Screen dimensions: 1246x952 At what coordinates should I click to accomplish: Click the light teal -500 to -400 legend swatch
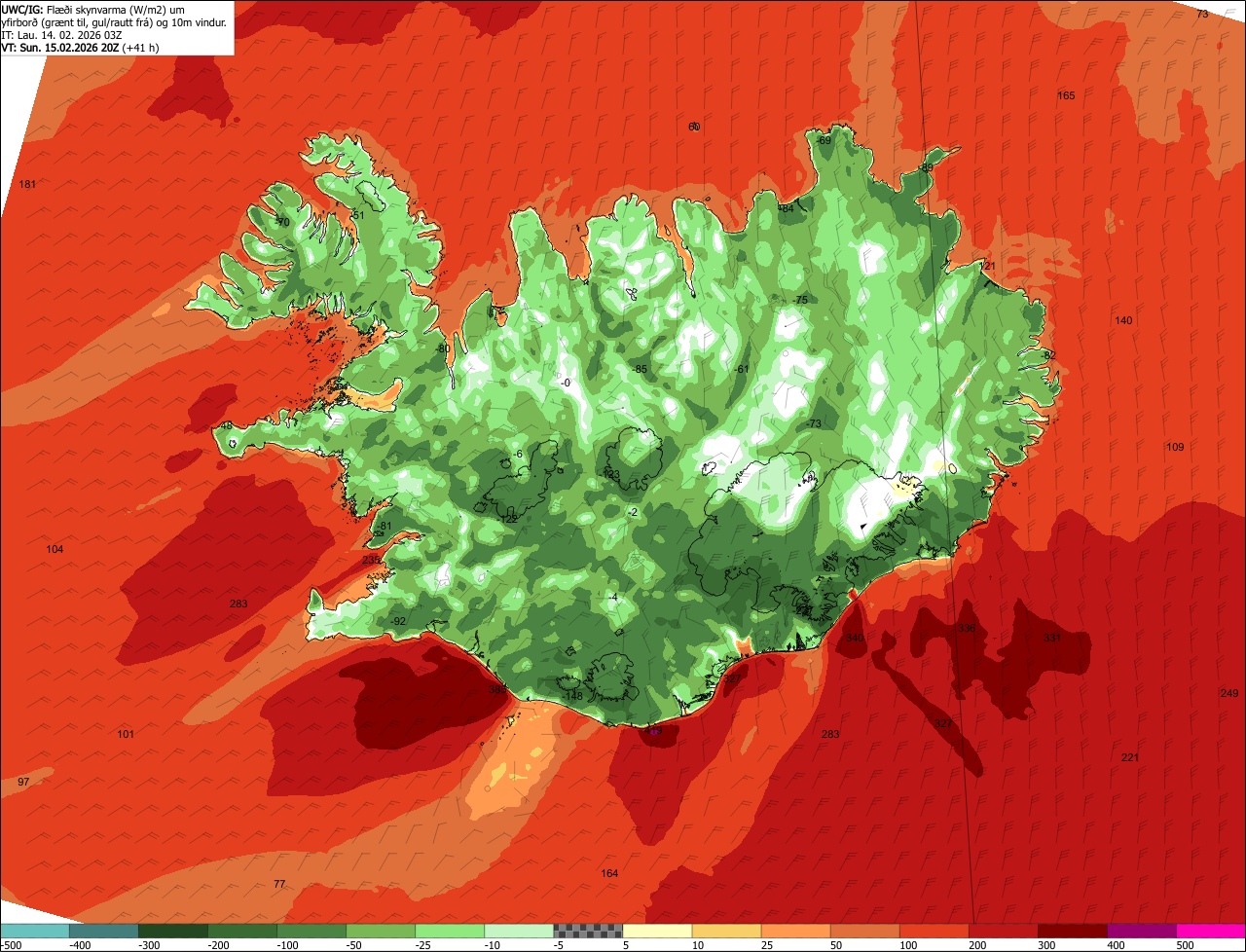(35, 931)
